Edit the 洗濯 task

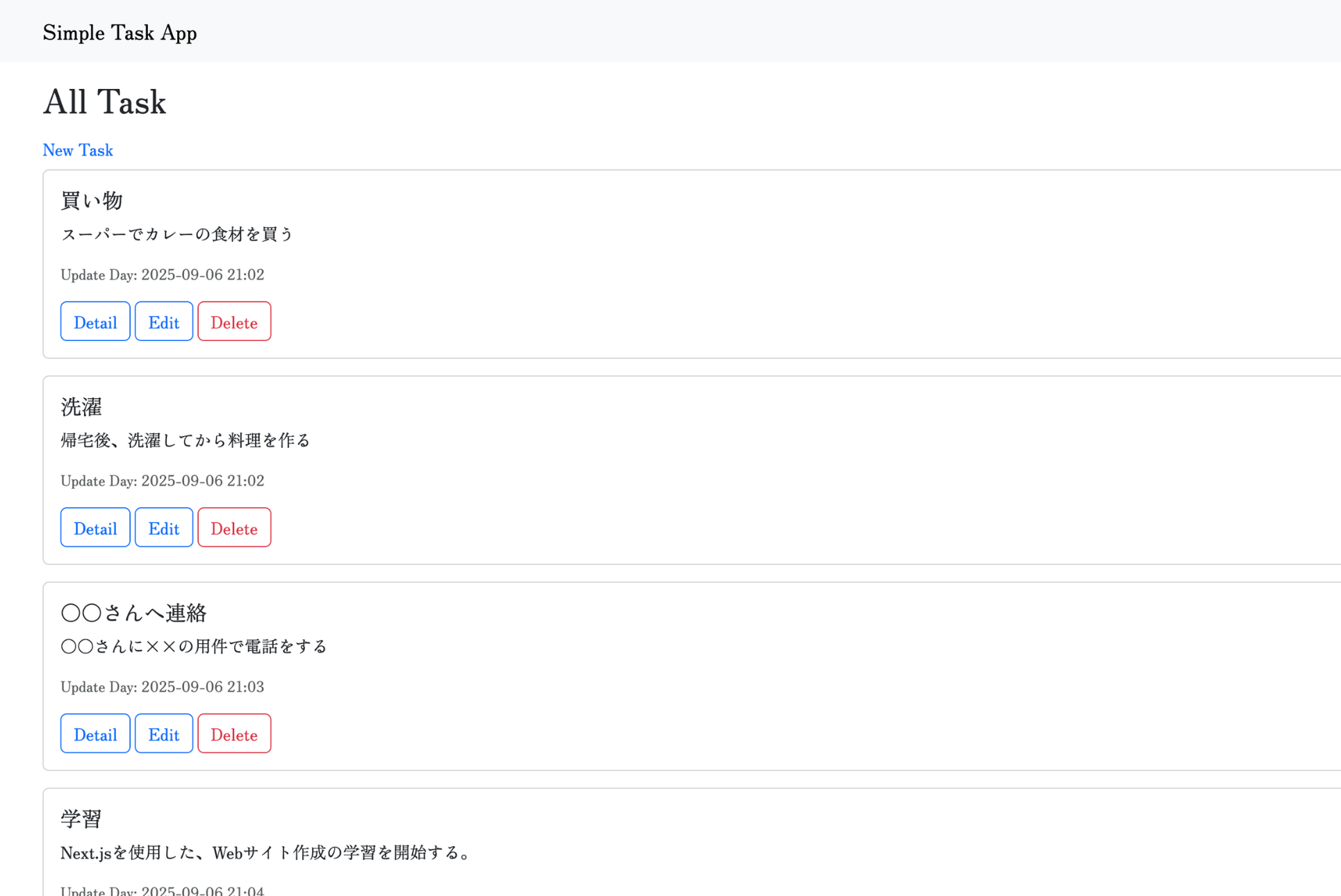click(164, 529)
